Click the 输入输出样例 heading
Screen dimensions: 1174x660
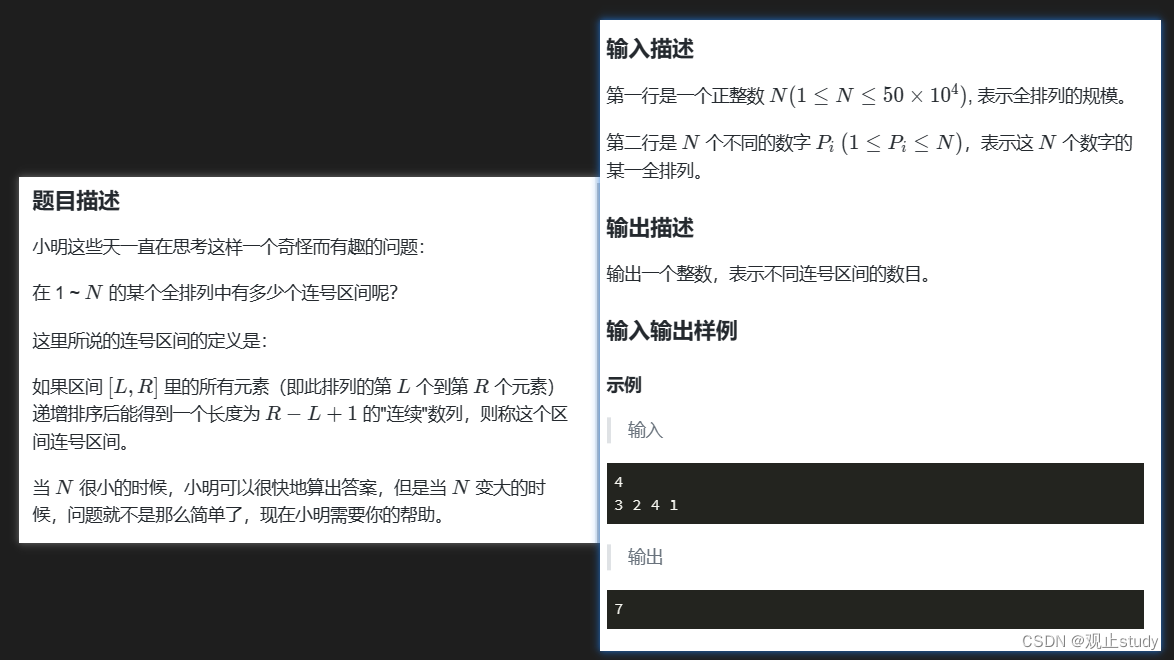pos(672,330)
